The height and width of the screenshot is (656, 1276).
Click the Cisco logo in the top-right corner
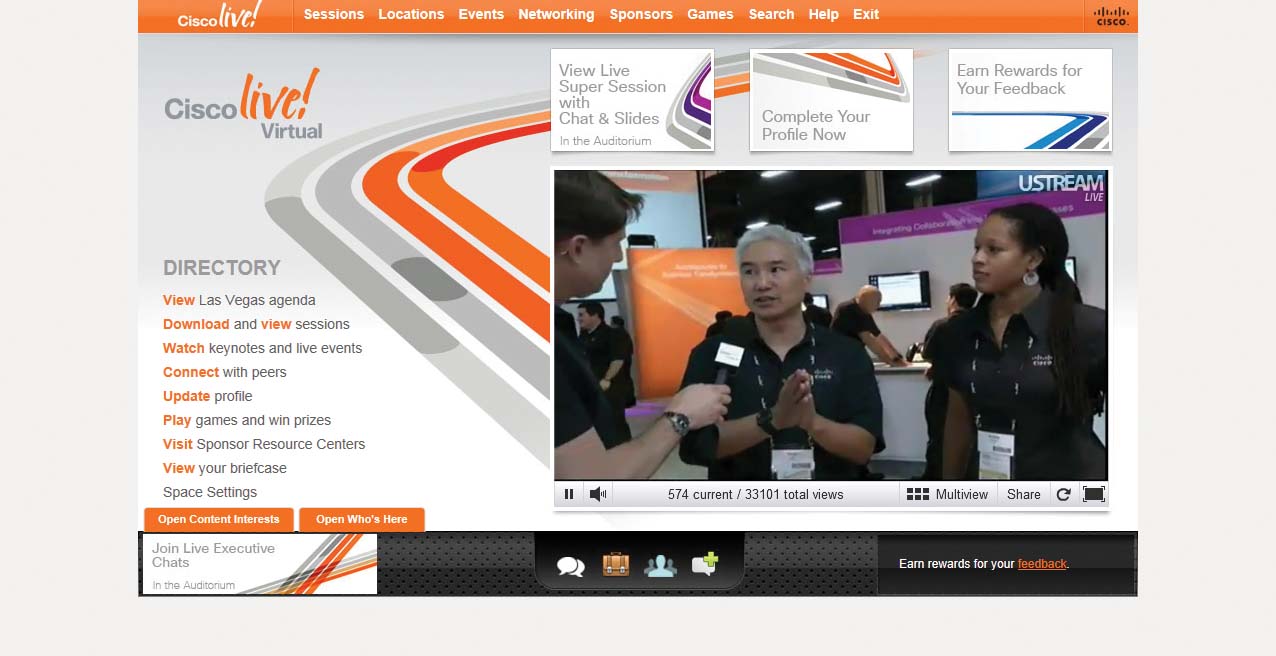(1110, 15)
